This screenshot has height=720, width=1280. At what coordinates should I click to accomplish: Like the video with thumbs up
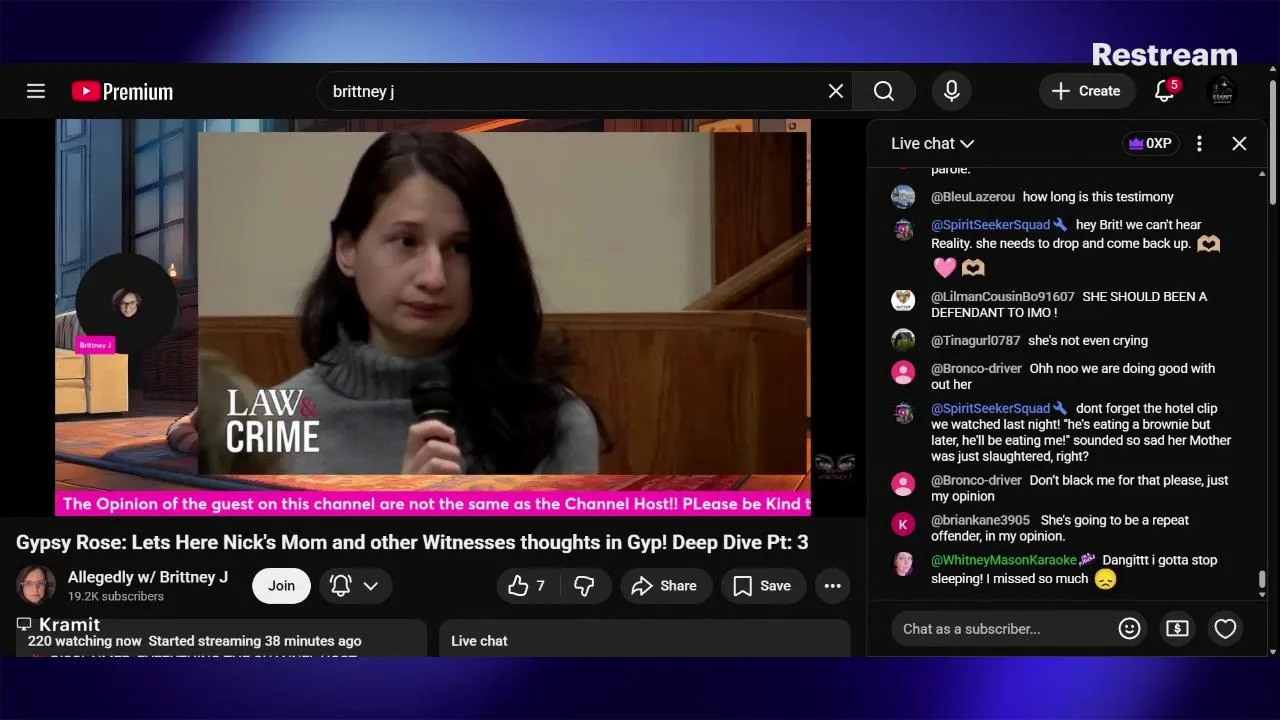coord(528,586)
